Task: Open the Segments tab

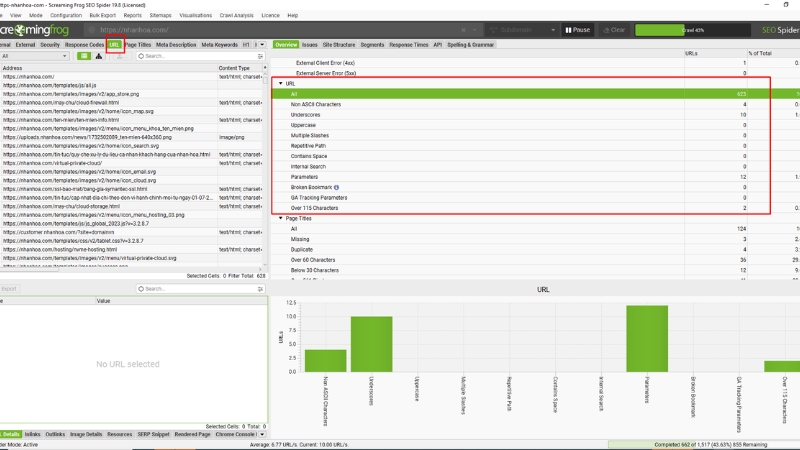Action: click(x=372, y=45)
